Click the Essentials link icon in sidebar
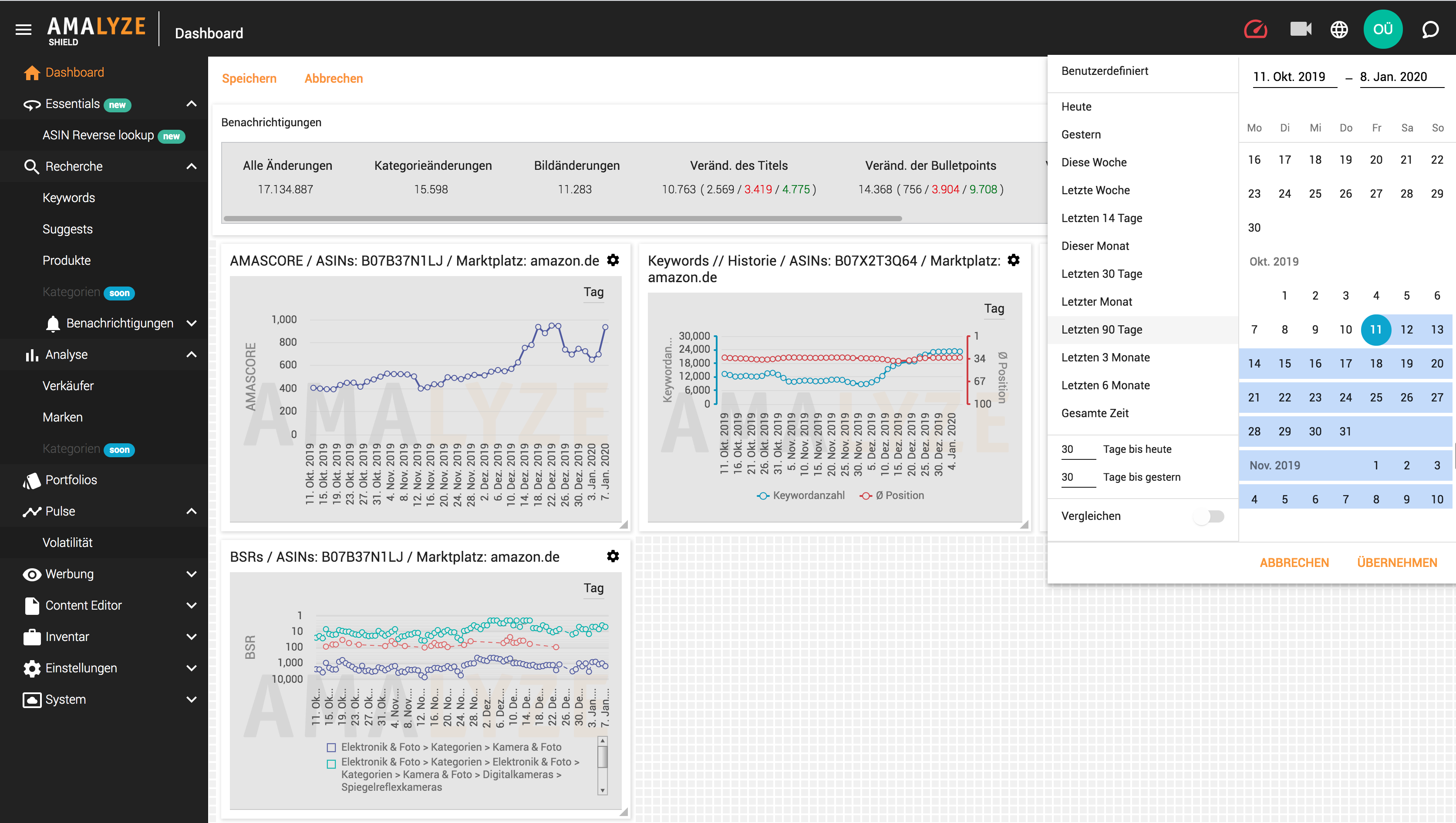Screen dimensions: 1456x823 pos(32,105)
